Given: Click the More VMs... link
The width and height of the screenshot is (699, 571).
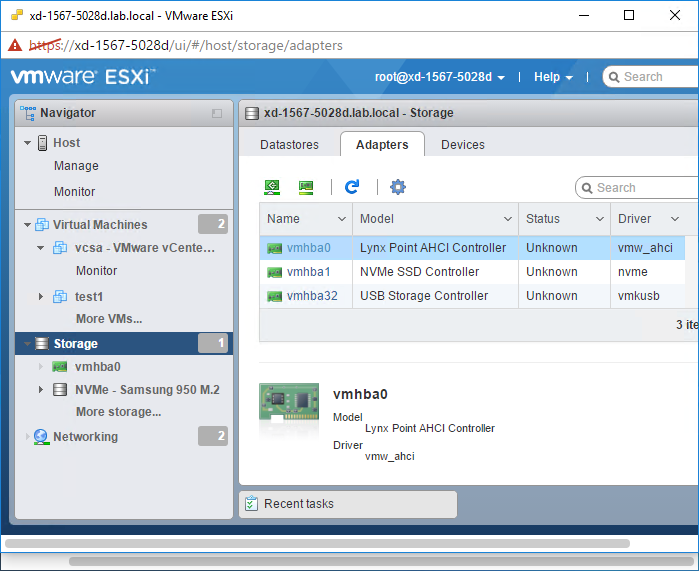Looking at the screenshot, I should click(109, 319).
